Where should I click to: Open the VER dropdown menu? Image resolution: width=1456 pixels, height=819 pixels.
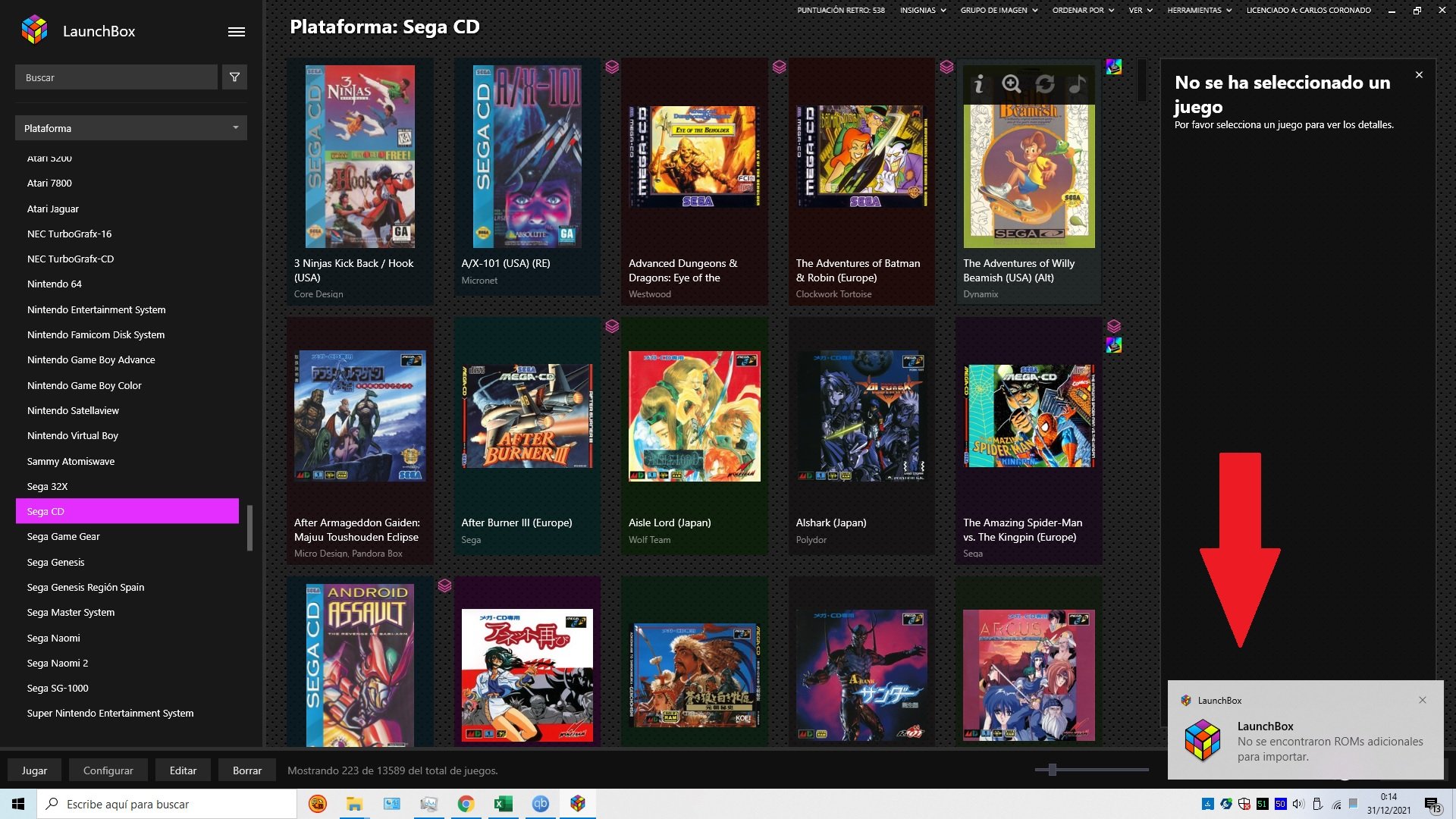(x=1141, y=11)
